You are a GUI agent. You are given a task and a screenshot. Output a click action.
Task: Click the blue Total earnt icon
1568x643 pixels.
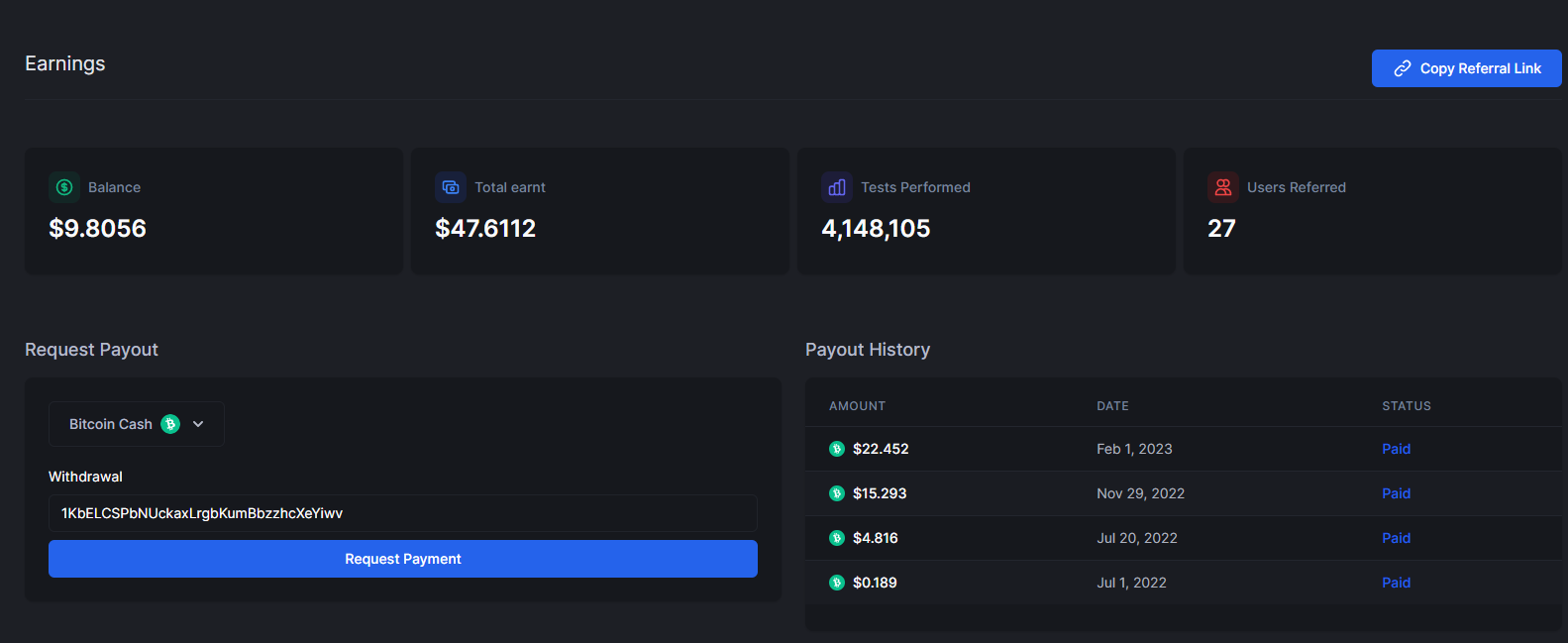[x=451, y=187]
